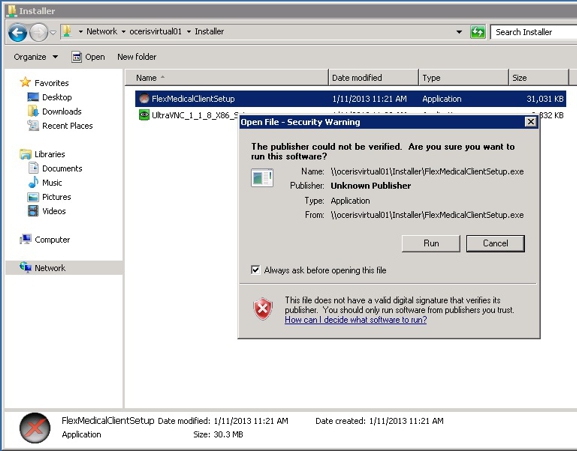Click the greyed Forward arrow button
Screen dimensions: 577x451
click(38, 32)
